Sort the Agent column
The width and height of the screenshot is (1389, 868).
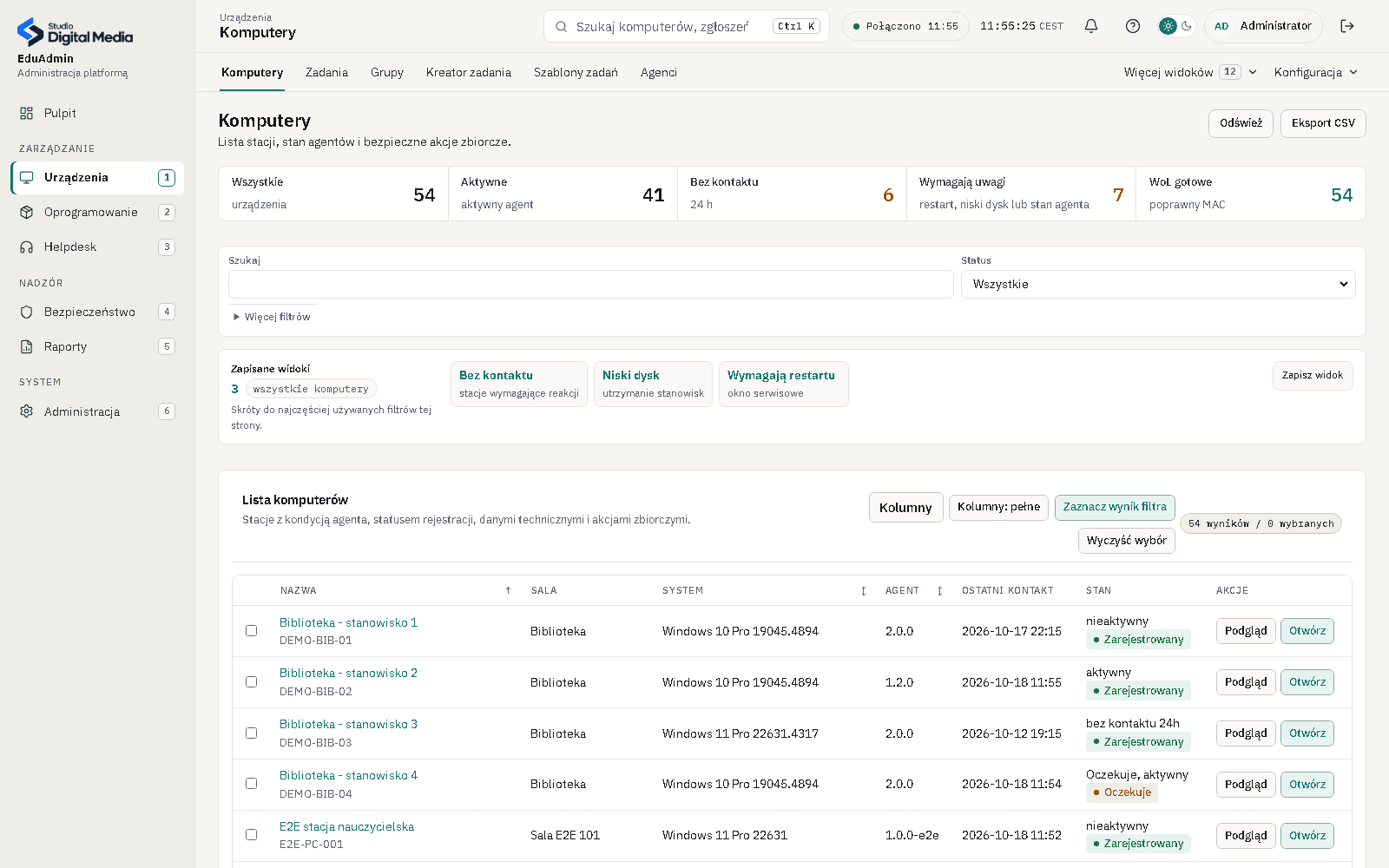coord(939,590)
